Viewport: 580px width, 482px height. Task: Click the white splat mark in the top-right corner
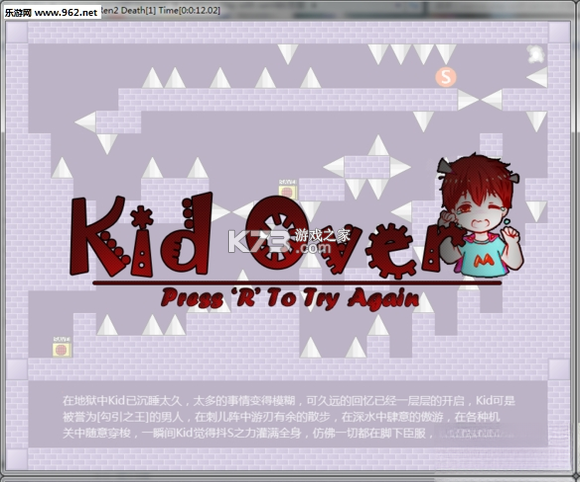pyautogui.click(x=536, y=54)
